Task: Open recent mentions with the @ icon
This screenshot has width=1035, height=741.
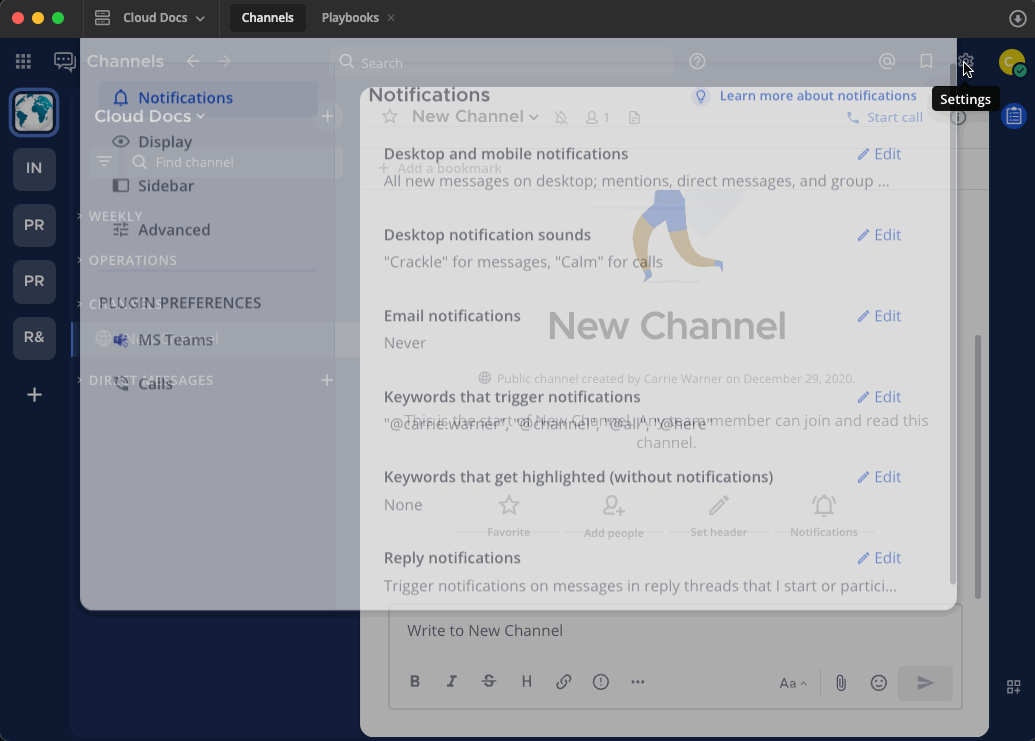Action: pos(886,62)
